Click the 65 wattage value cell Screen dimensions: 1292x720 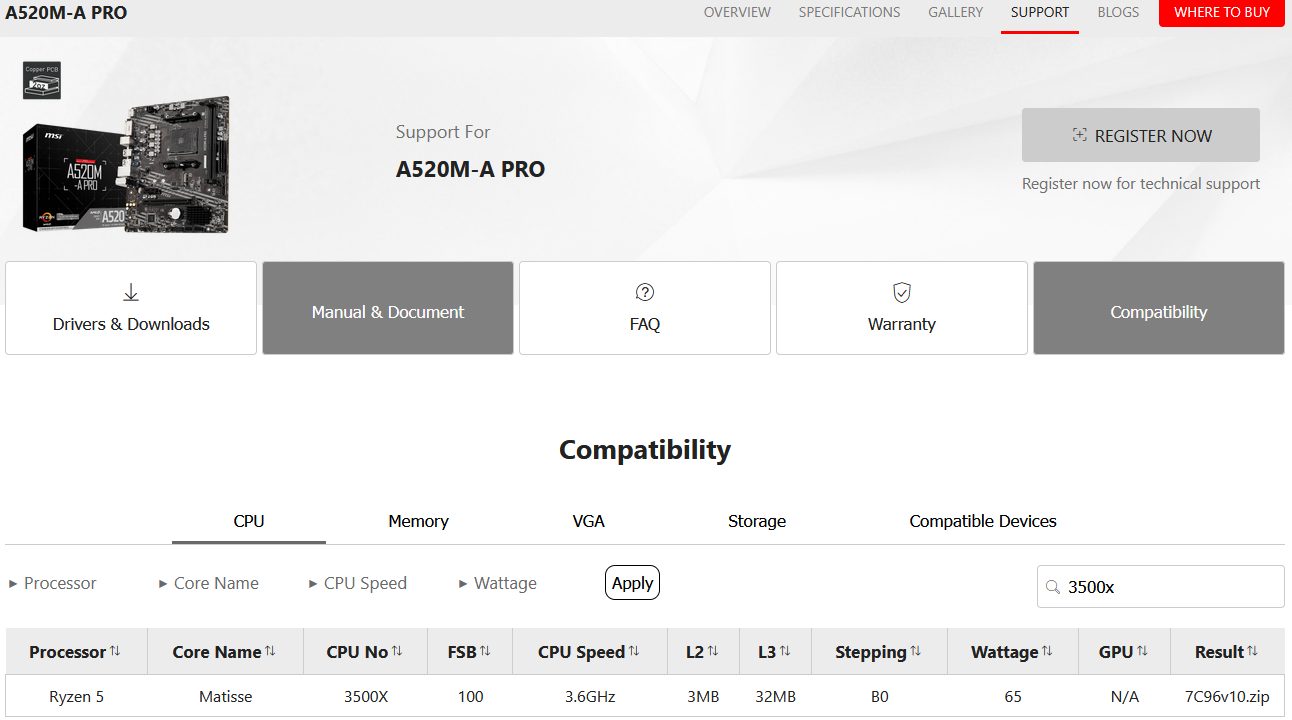point(1012,696)
